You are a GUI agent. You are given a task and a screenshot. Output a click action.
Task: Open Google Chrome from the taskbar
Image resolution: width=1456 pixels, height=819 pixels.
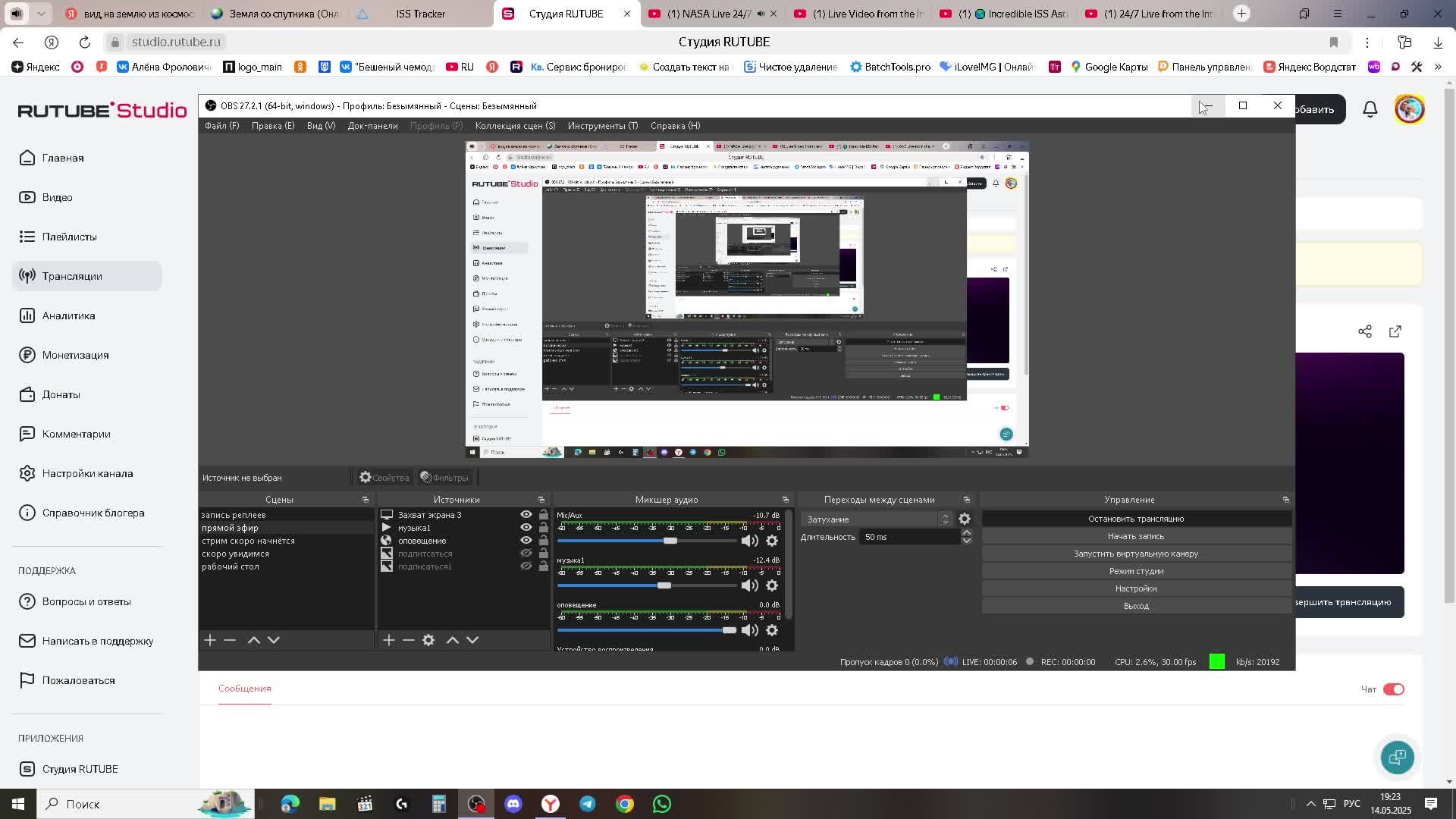(x=625, y=804)
